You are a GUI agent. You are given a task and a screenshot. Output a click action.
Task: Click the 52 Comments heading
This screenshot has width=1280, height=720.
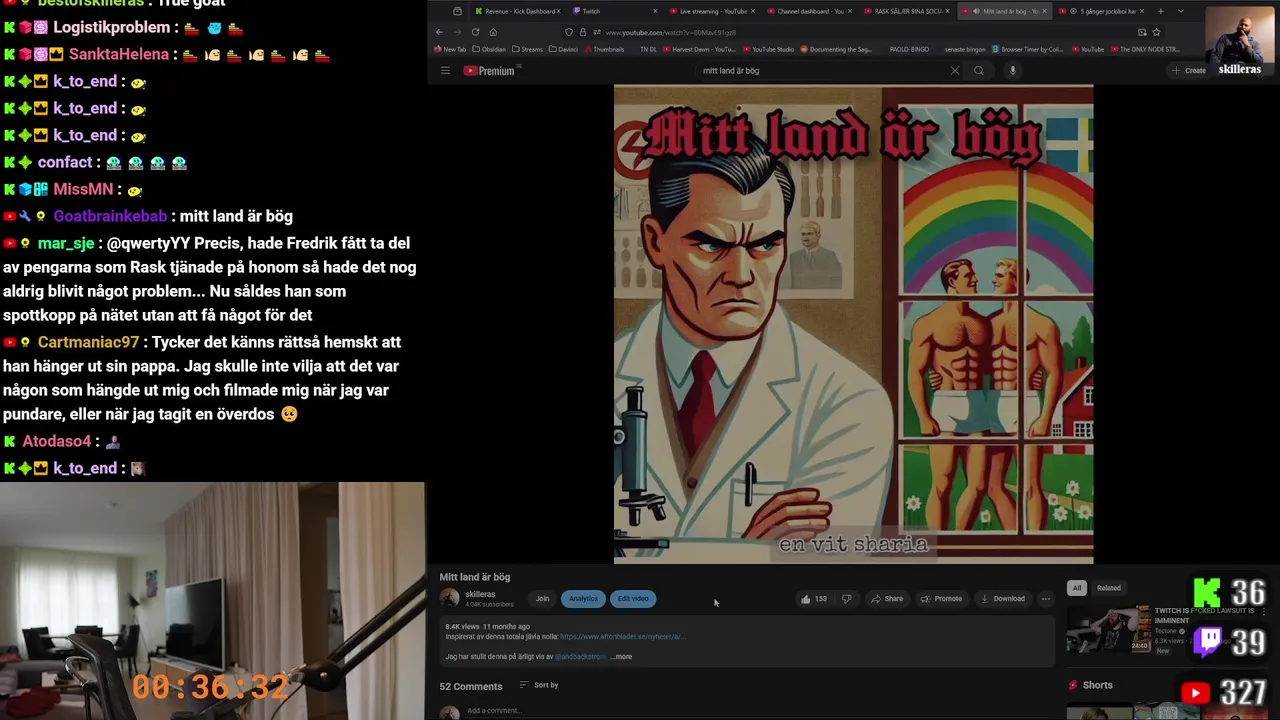coord(471,686)
